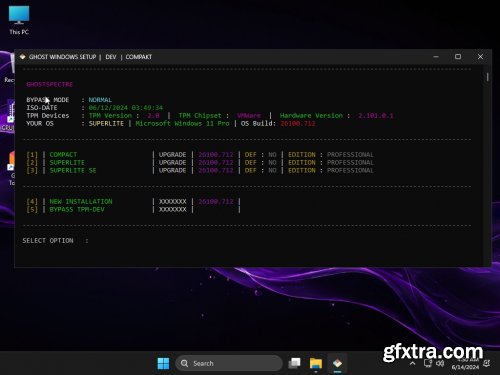Click the TPM Chipset VMware value

coord(249,116)
